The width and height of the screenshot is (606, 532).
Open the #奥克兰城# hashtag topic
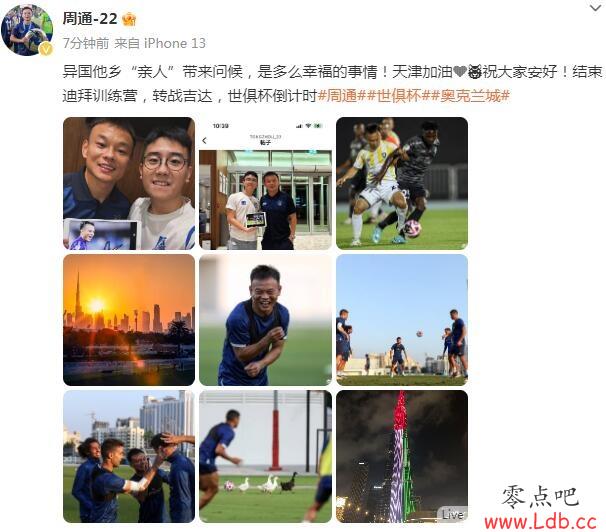pos(470,95)
